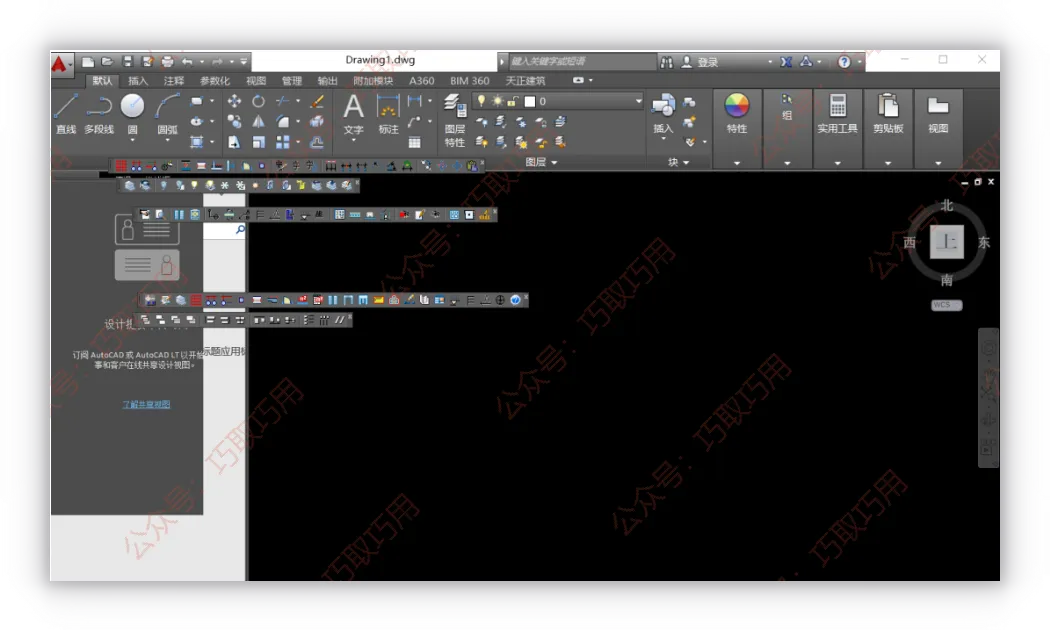The width and height of the screenshot is (1050, 631).
Task: Open the 组 group panel button
Action: [787, 107]
